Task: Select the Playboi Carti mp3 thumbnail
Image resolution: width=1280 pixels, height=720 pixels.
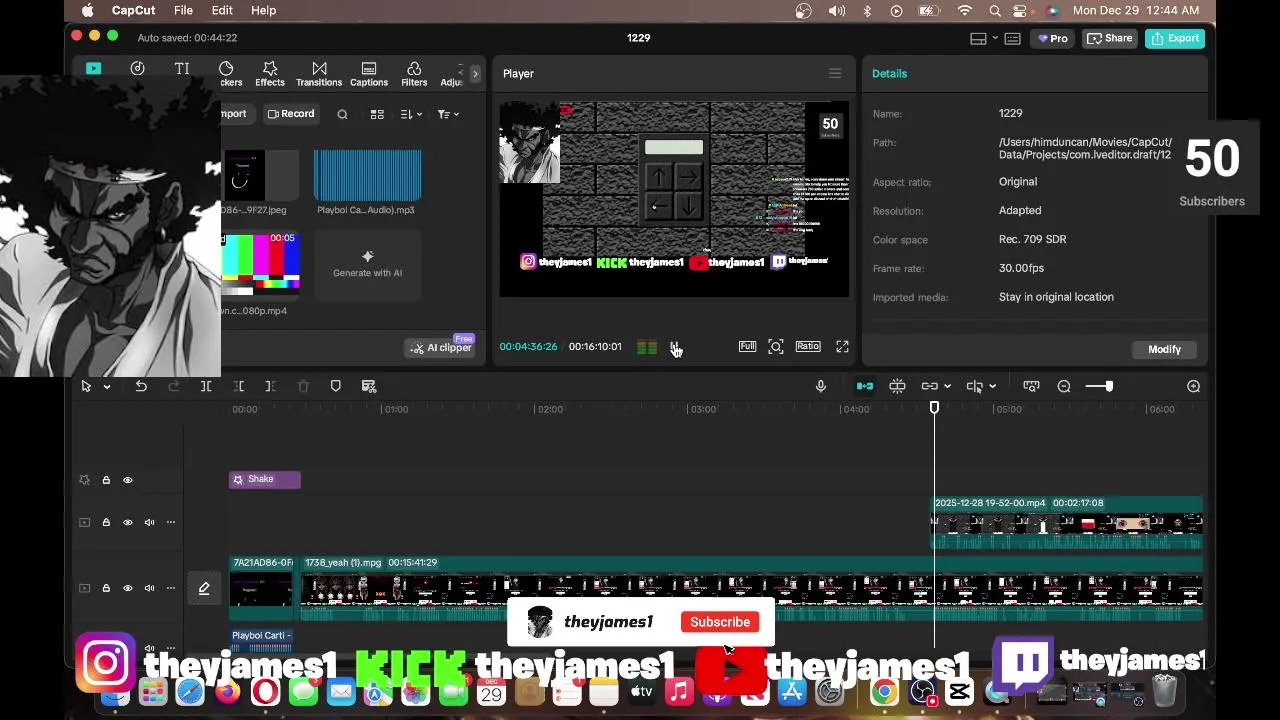Action: pos(368,175)
